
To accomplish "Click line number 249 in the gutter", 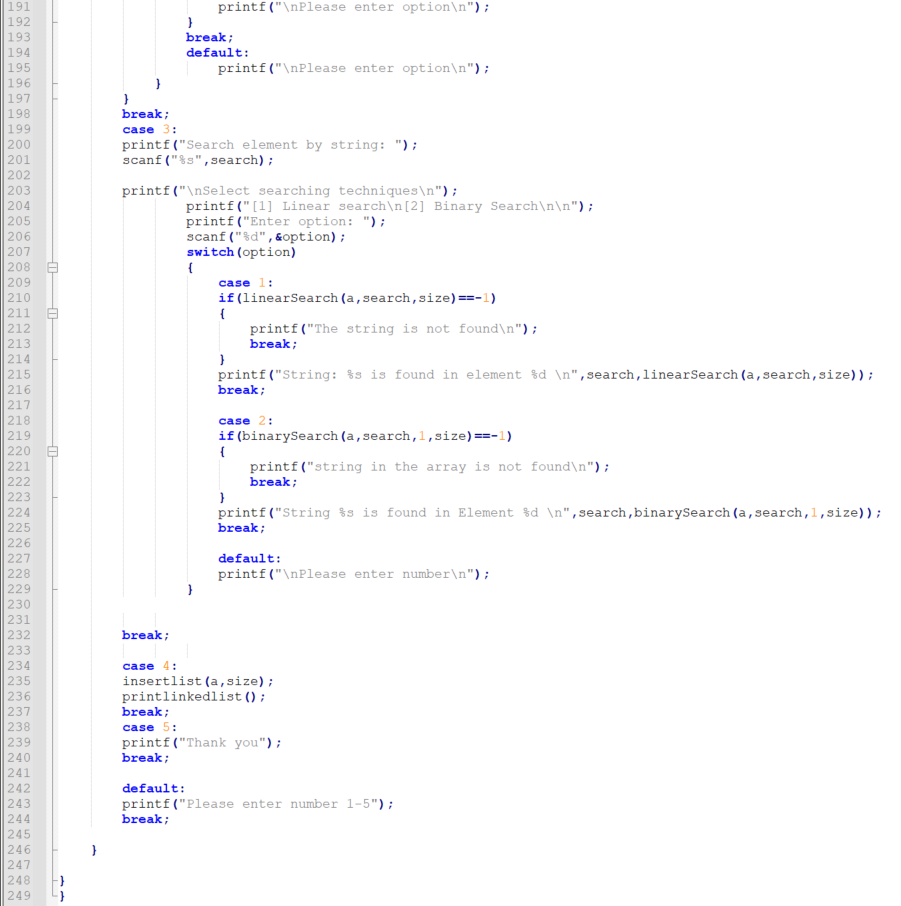I will click(x=18, y=895).
